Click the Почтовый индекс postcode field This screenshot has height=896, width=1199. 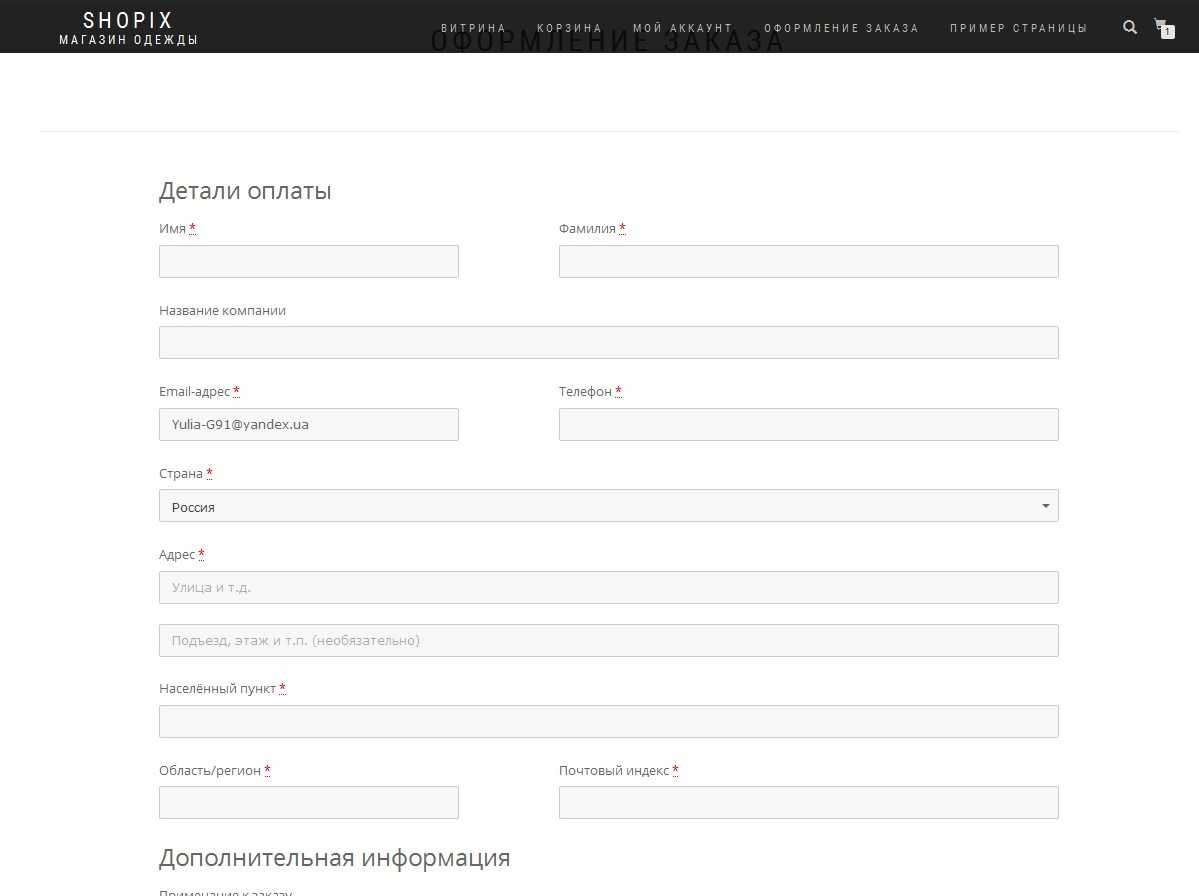[x=808, y=803]
